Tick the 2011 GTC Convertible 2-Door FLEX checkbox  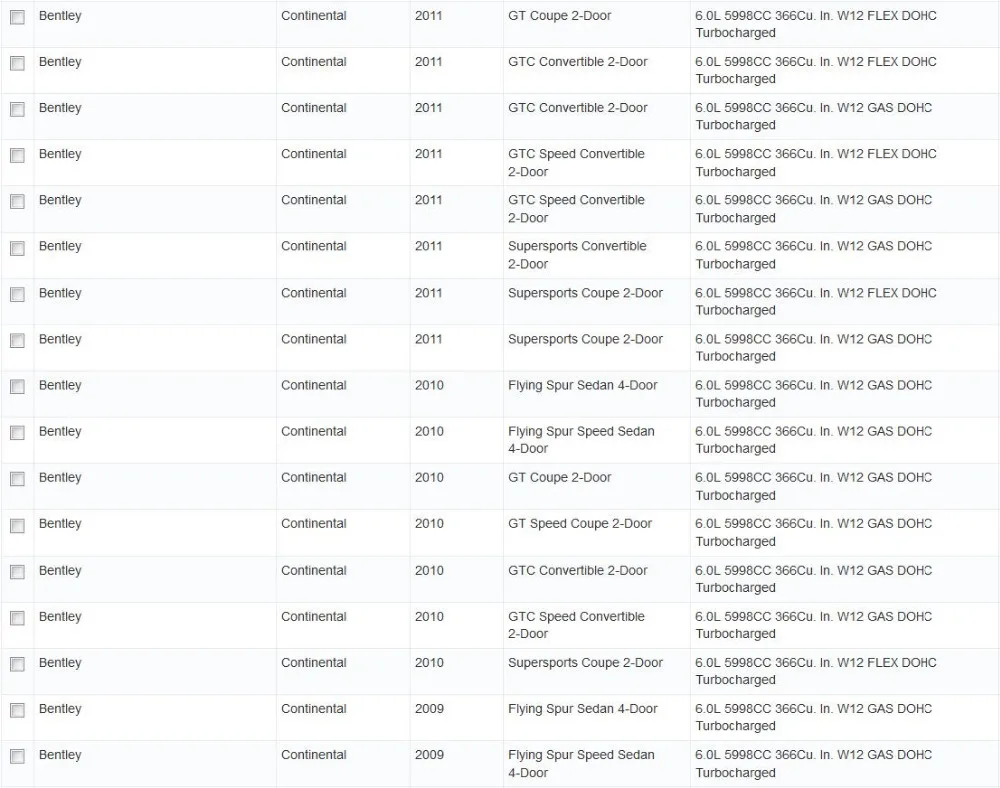17,63
